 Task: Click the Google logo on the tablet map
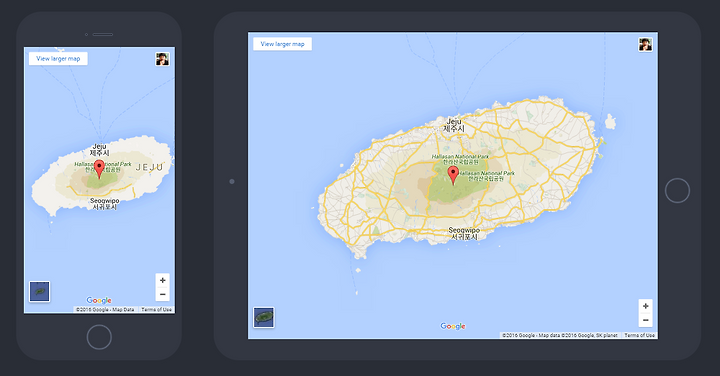[x=453, y=326]
